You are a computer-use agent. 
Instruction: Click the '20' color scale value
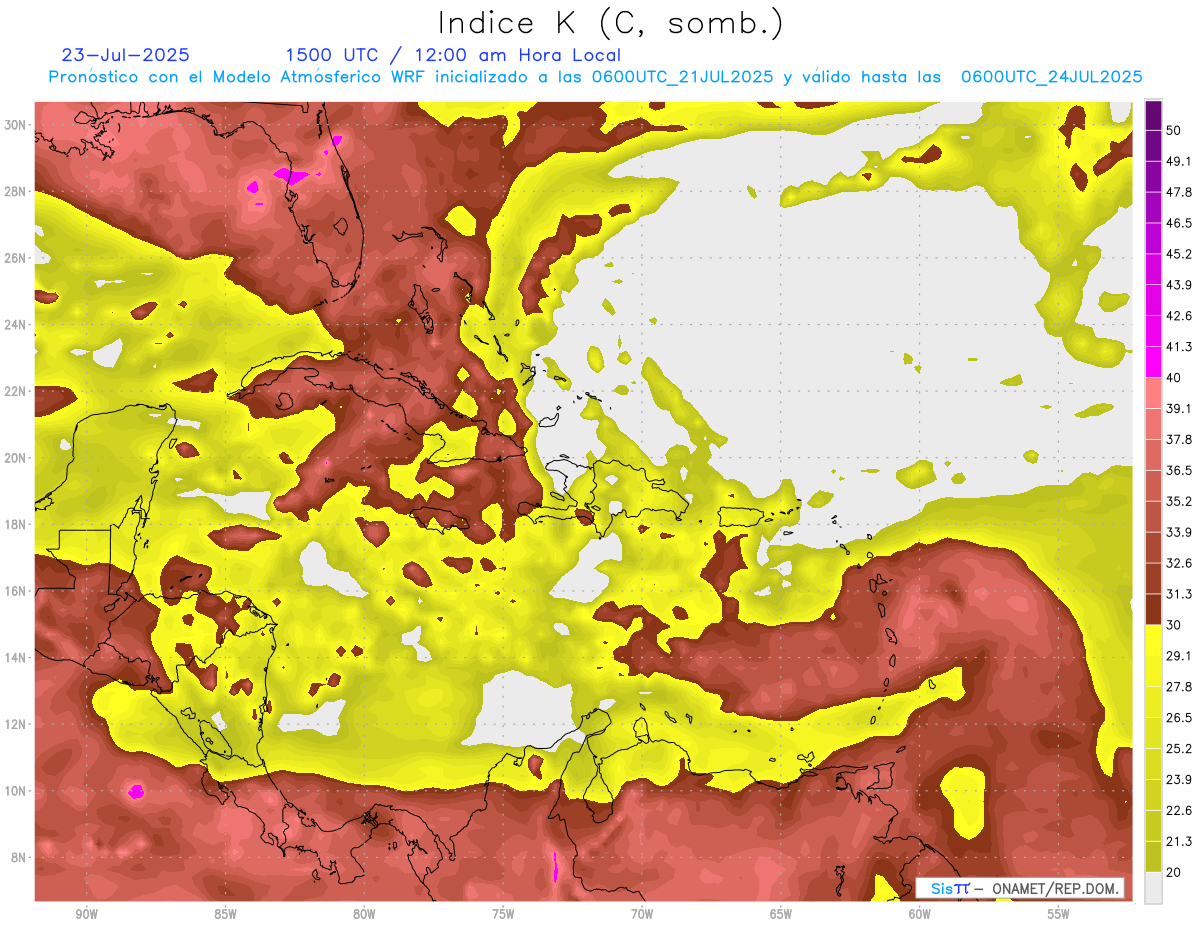click(1174, 873)
